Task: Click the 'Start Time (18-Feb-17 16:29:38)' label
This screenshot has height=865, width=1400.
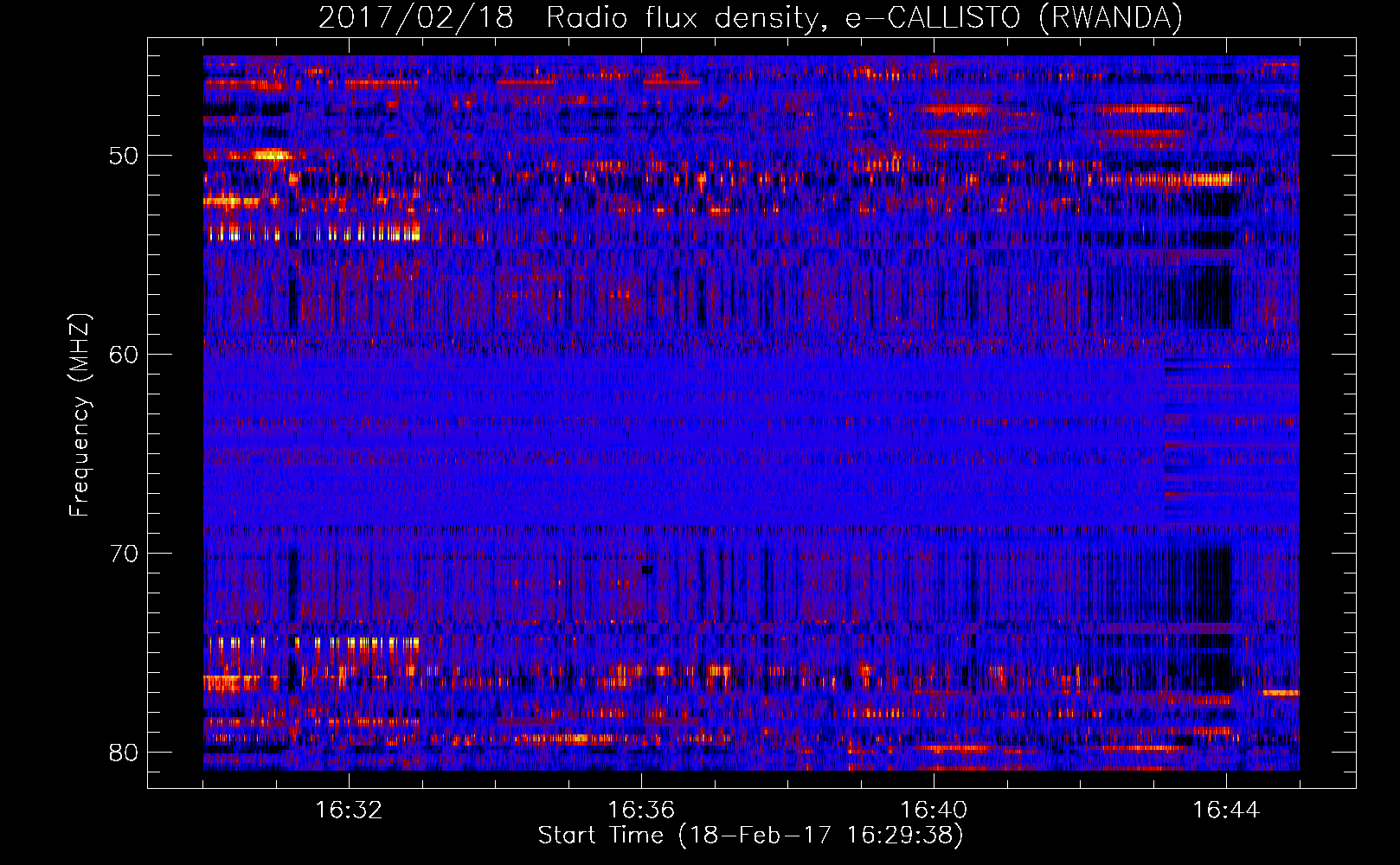Action: 750,836
